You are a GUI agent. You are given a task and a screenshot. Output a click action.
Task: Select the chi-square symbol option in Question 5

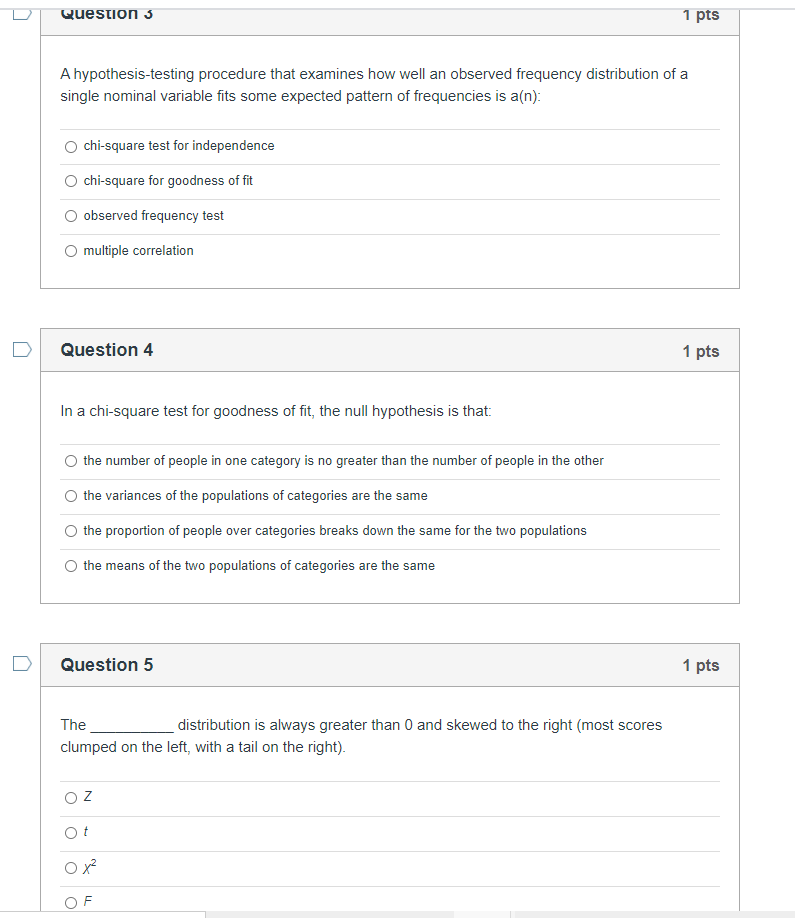[71, 868]
